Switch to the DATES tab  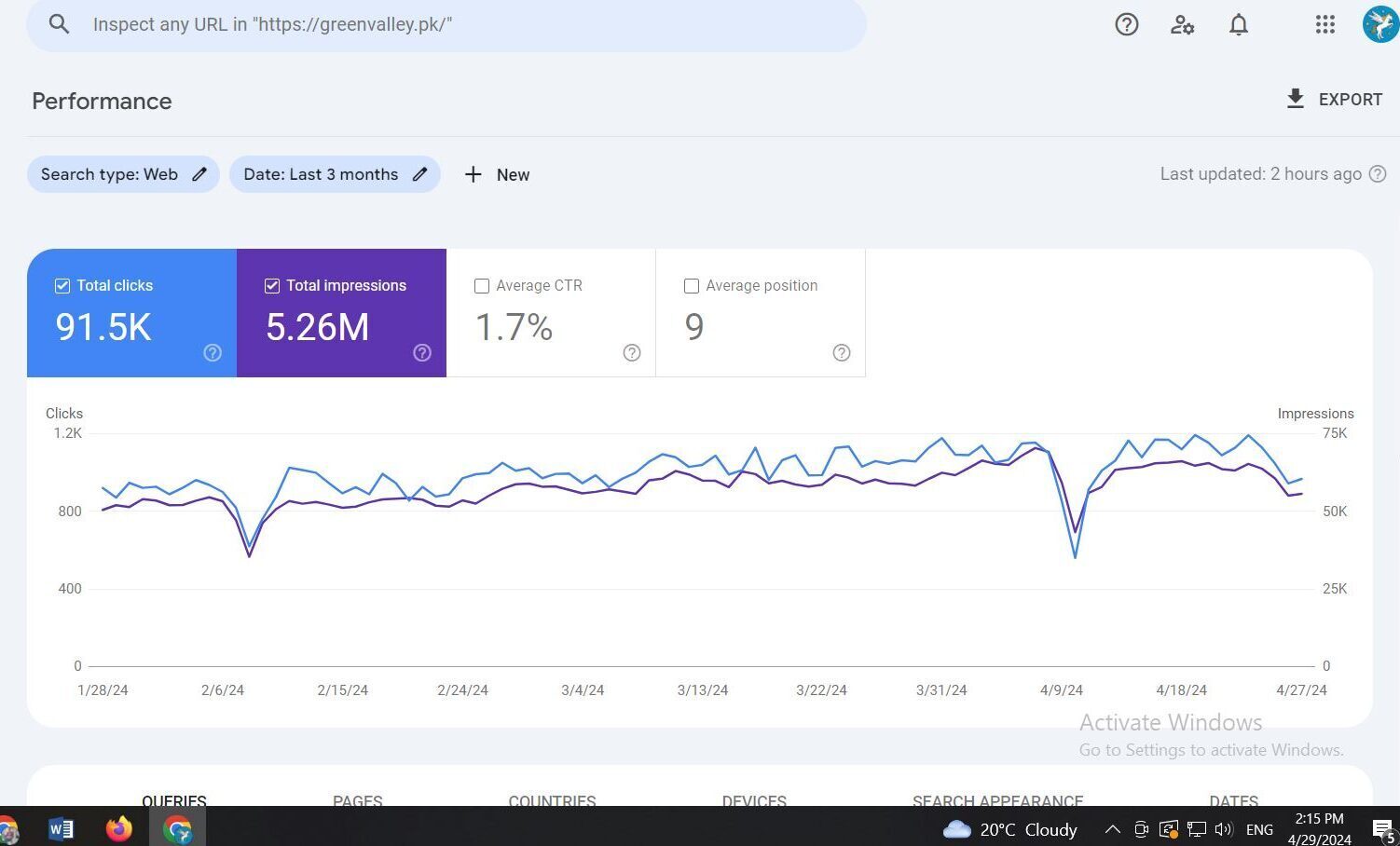pos(1233,800)
